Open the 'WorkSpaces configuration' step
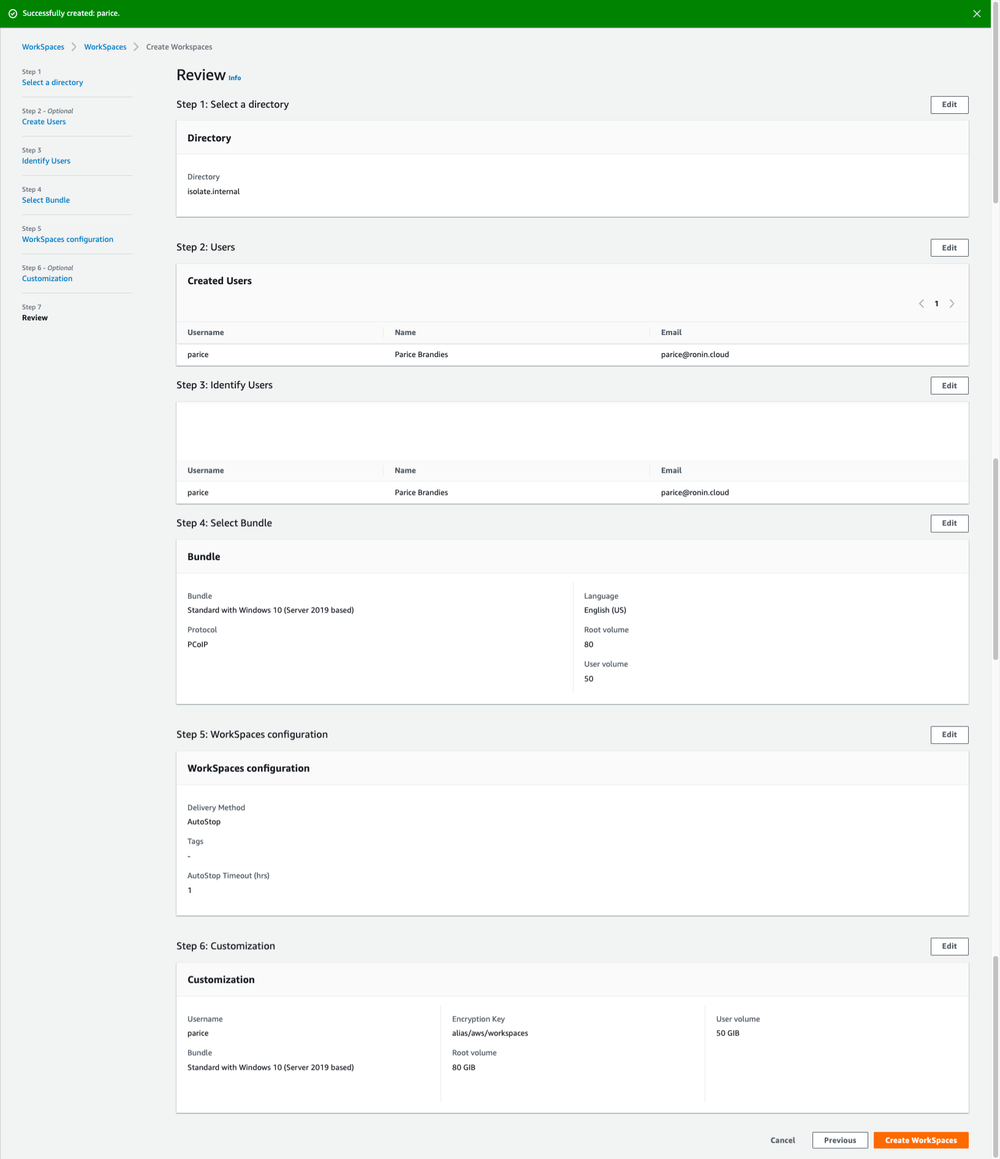 click(x=67, y=239)
